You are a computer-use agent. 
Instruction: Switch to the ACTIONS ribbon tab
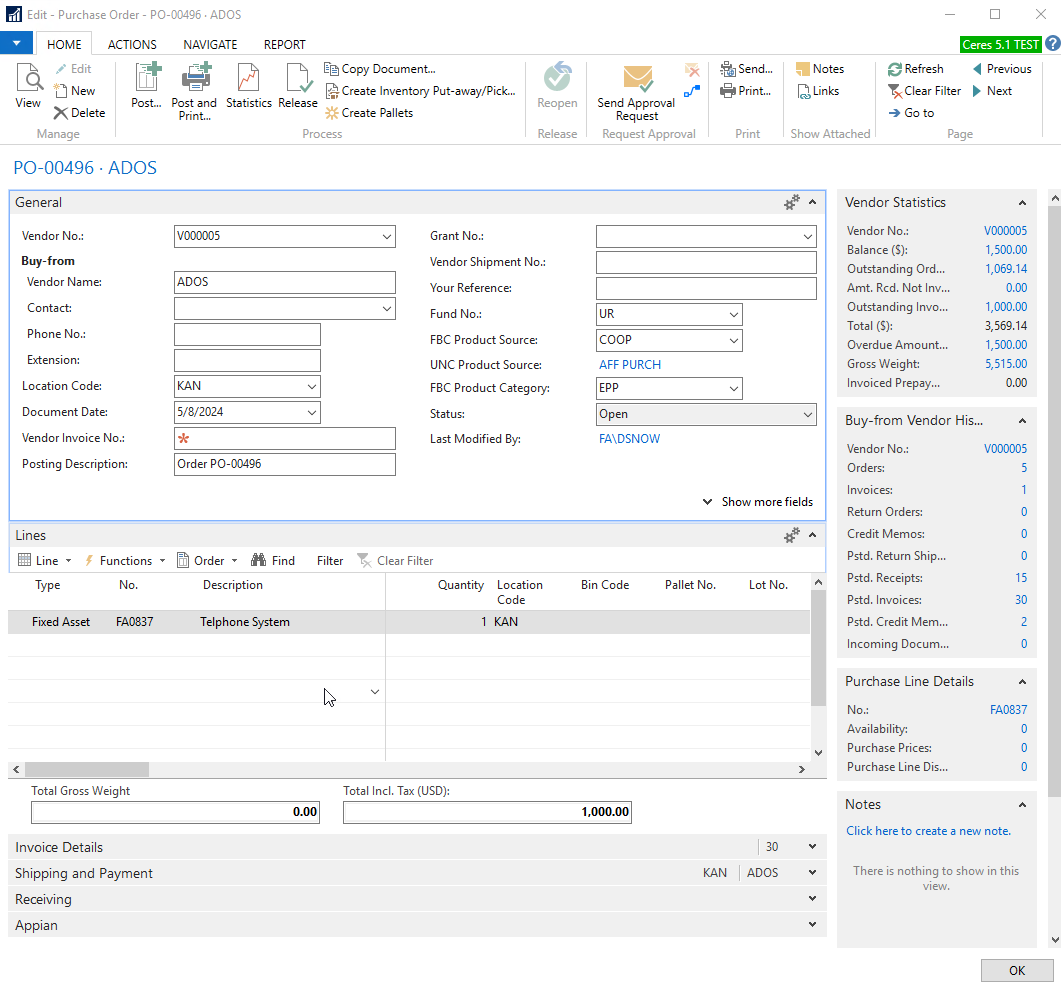[x=132, y=44]
